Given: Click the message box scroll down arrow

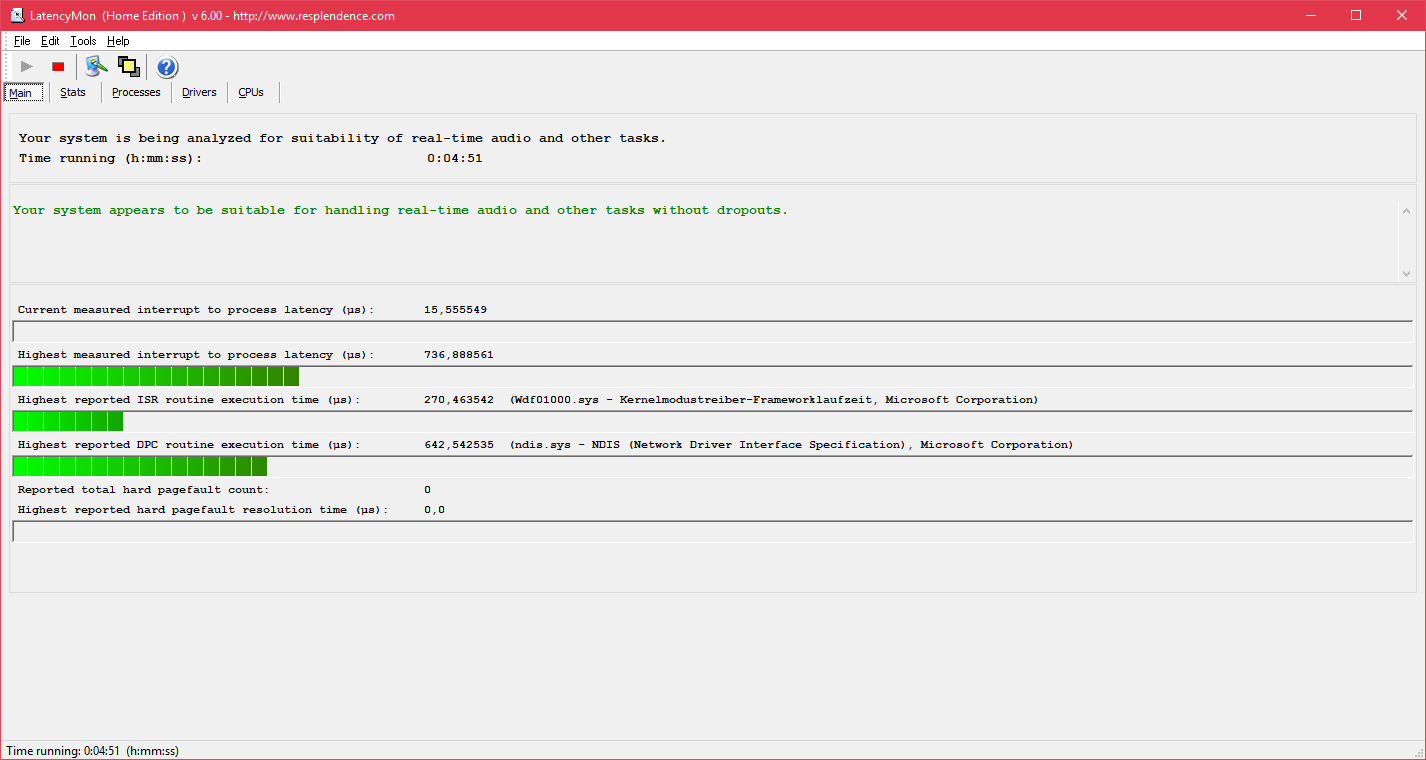Looking at the screenshot, I should click(x=1406, y=273).
